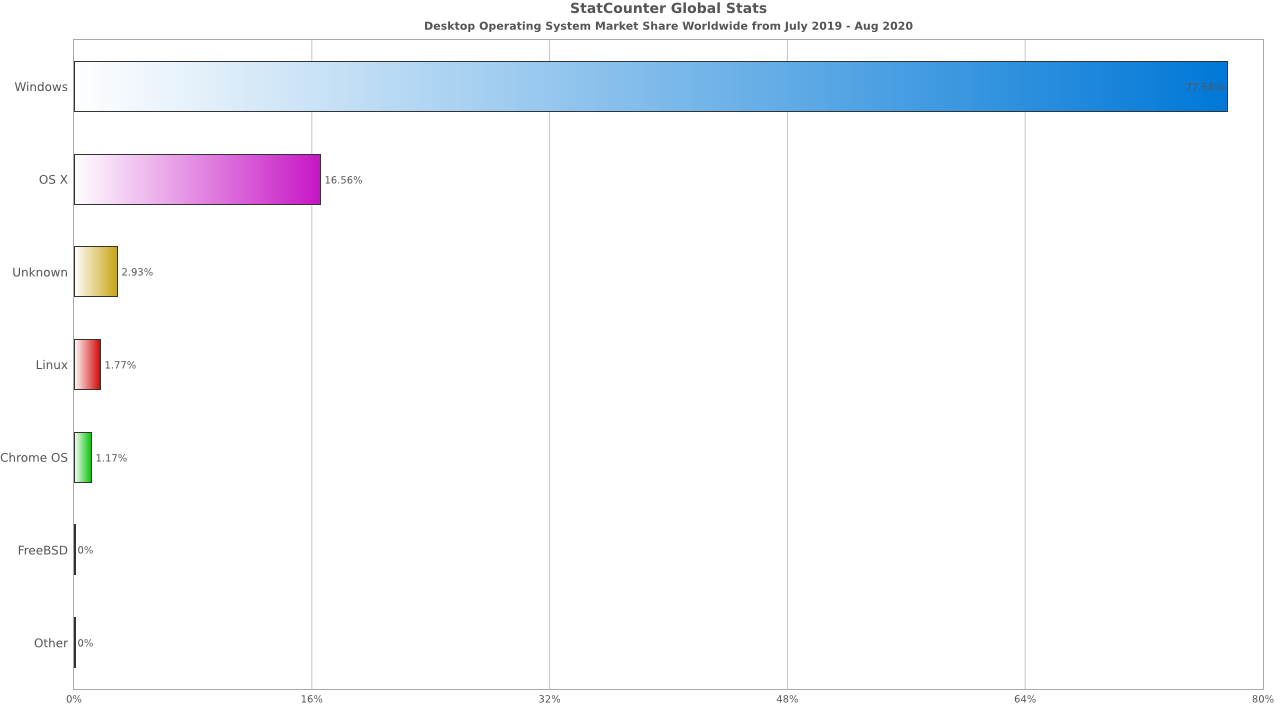The image size is (1280, 720).
Task: Click the "FreeBSD" axis label
Action: [43, 550]
